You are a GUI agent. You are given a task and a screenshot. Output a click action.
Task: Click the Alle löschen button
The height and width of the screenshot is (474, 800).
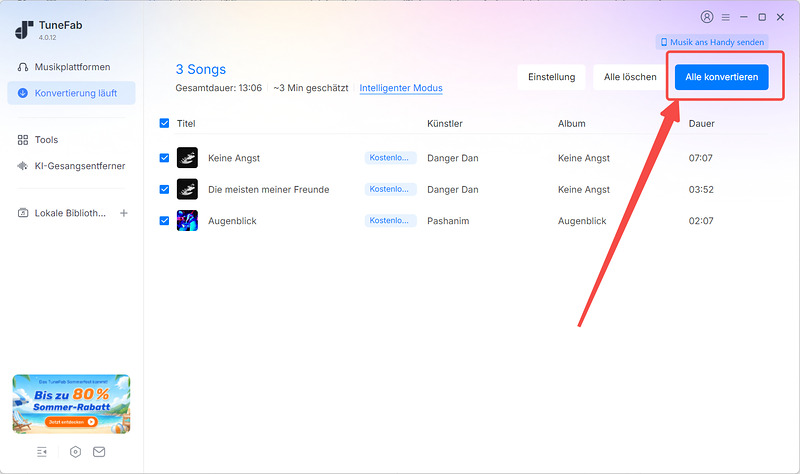(630, 77)
